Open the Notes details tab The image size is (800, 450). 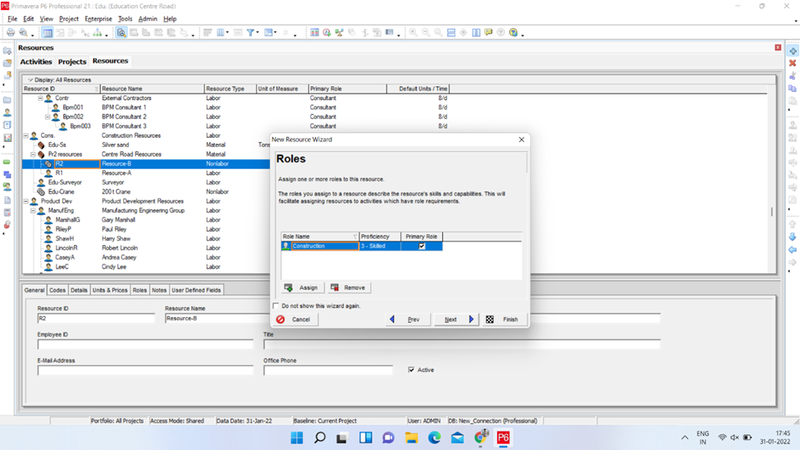159,290
